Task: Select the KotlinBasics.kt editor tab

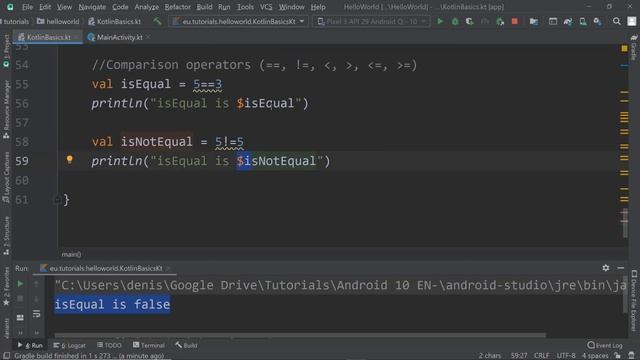Action: 48,37
